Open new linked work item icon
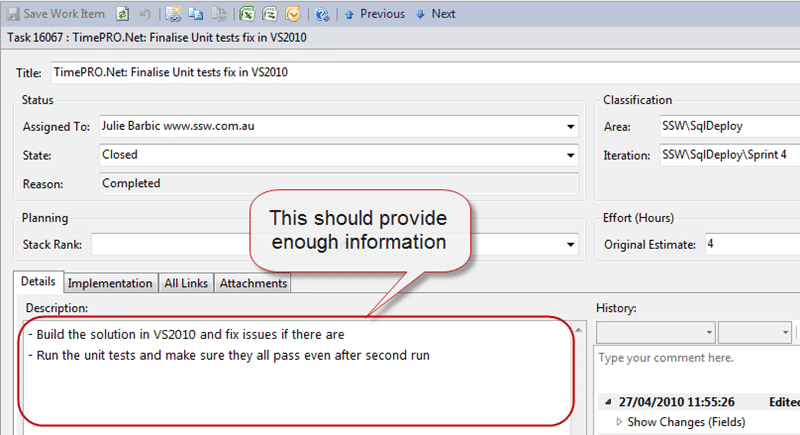800x435 pixels. click(x=173, y=14)
